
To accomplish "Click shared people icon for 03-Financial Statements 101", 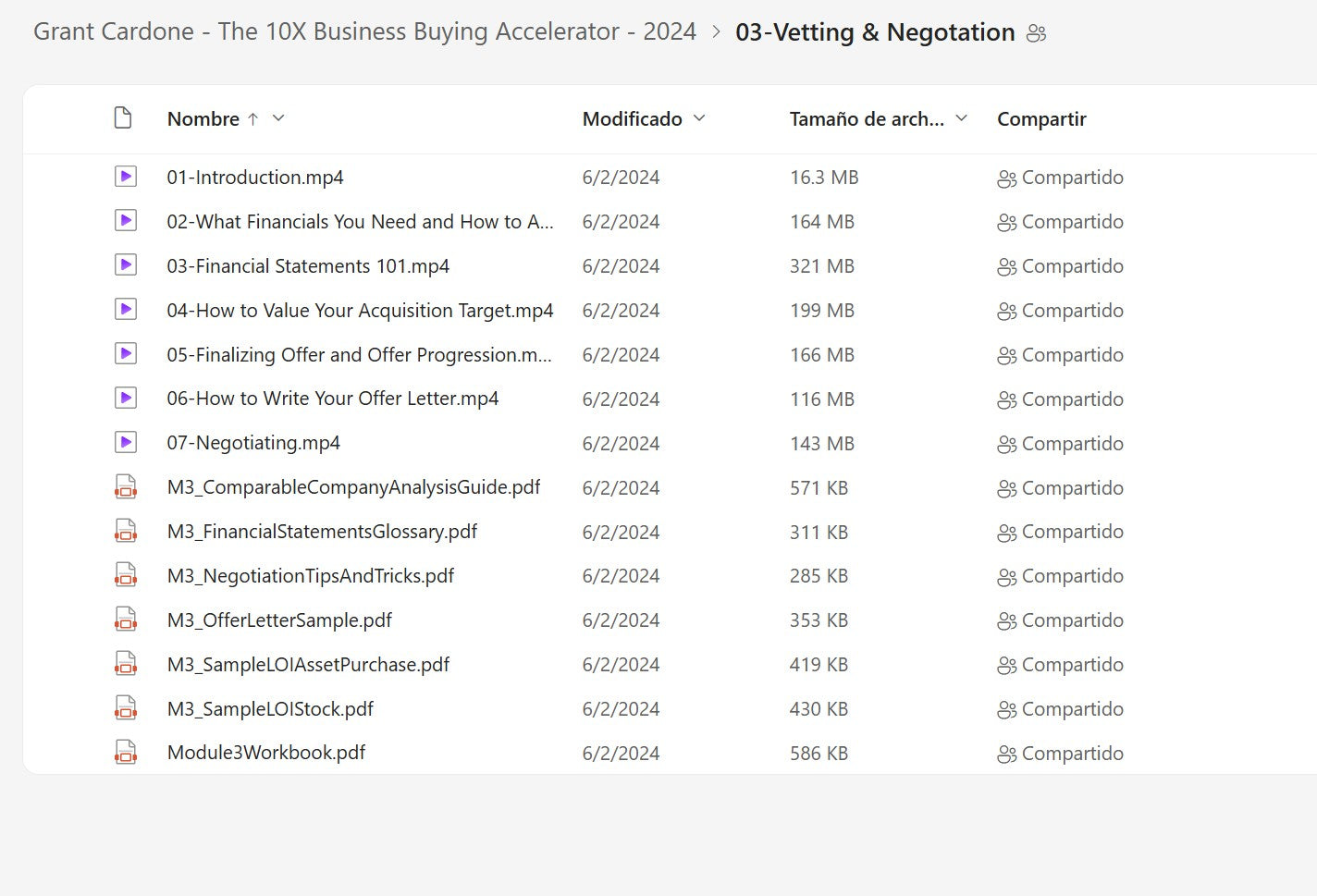I will click(1007, 267).
